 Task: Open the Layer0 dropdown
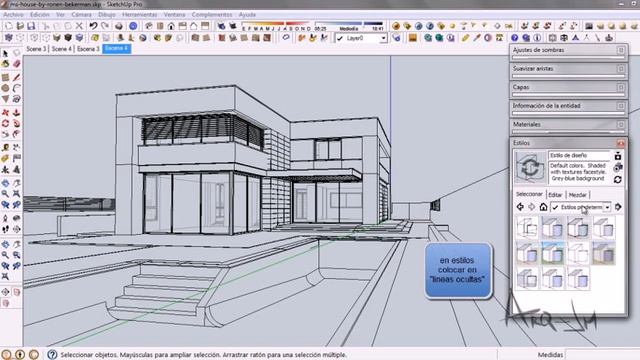tap(383, 38)
